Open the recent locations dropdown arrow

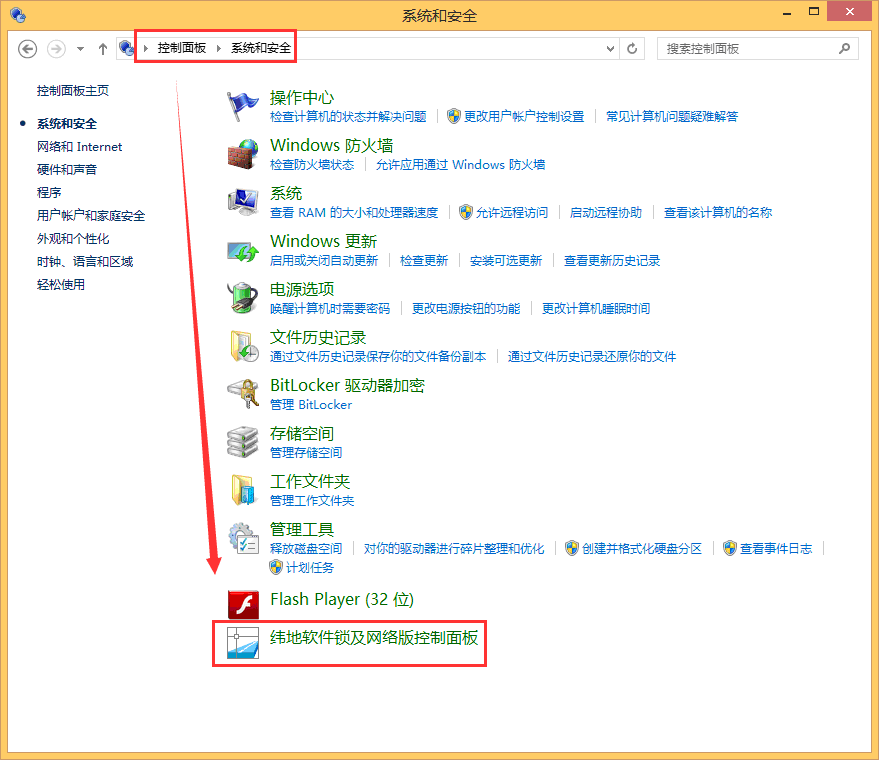[80, 48]
